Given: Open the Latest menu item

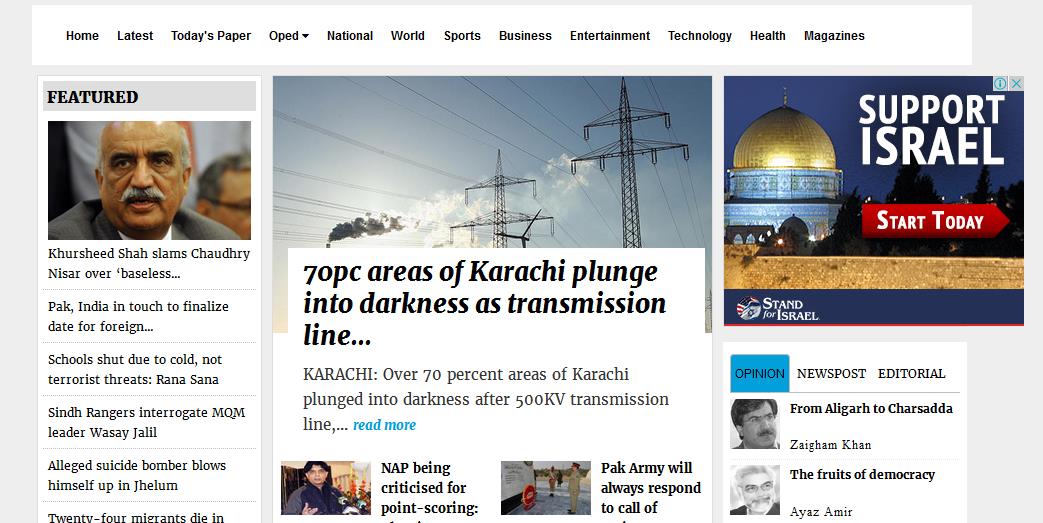Looking at the screenshot, I should [x=135, y=36].
